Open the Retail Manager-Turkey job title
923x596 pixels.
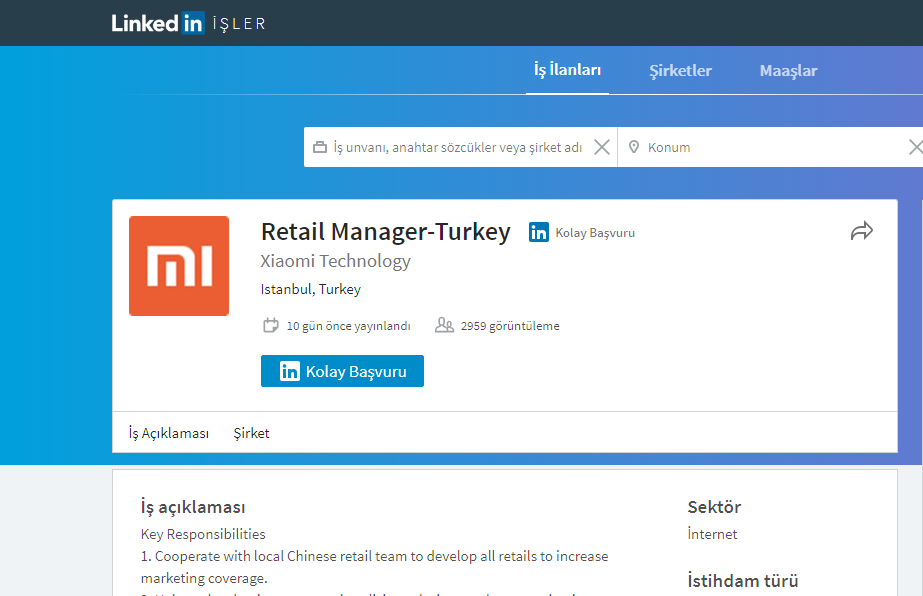tap(385, 232)
